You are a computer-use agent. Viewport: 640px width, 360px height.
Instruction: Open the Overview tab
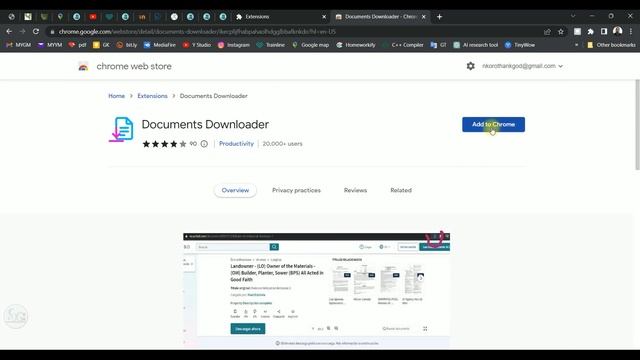tap(235, 190)
